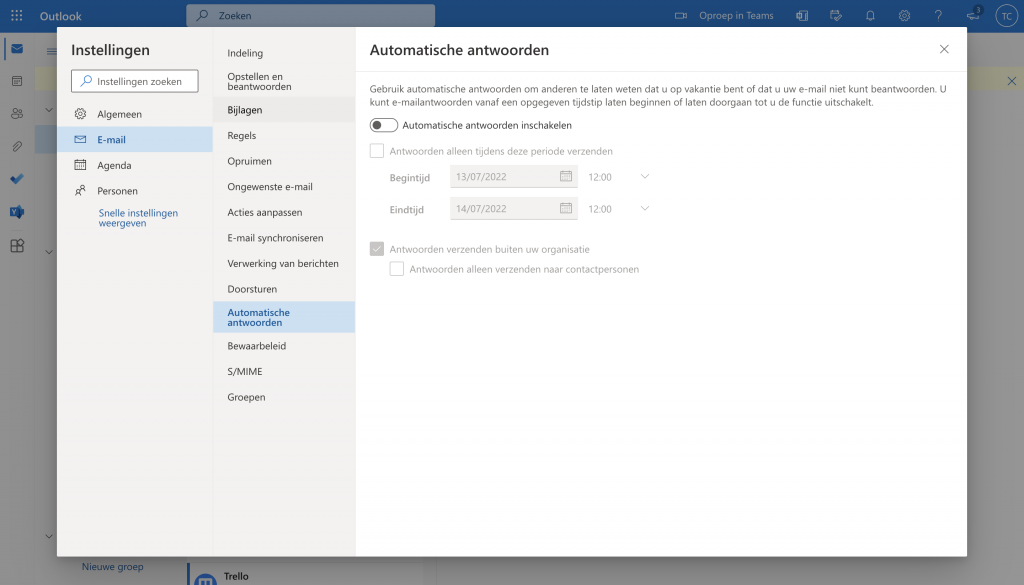Screen dimensions: 1024x585
Task: Open Verwerking van berichten settings
Action: (x=284, y=263)
